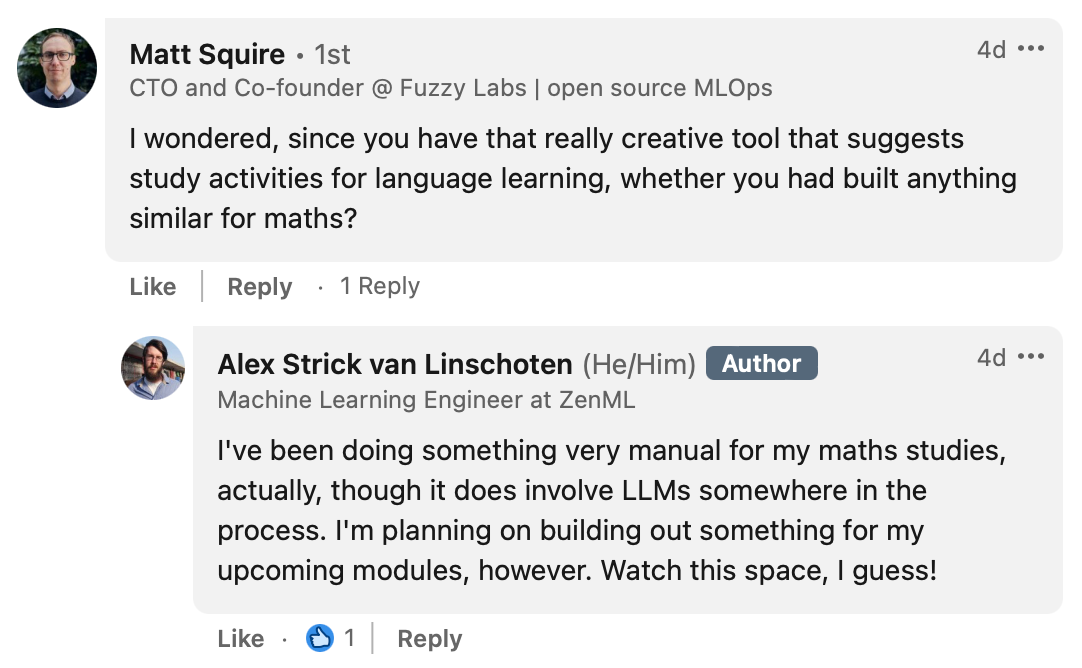Click the blue thumbs-up reaction icon

tap(319, 638)
